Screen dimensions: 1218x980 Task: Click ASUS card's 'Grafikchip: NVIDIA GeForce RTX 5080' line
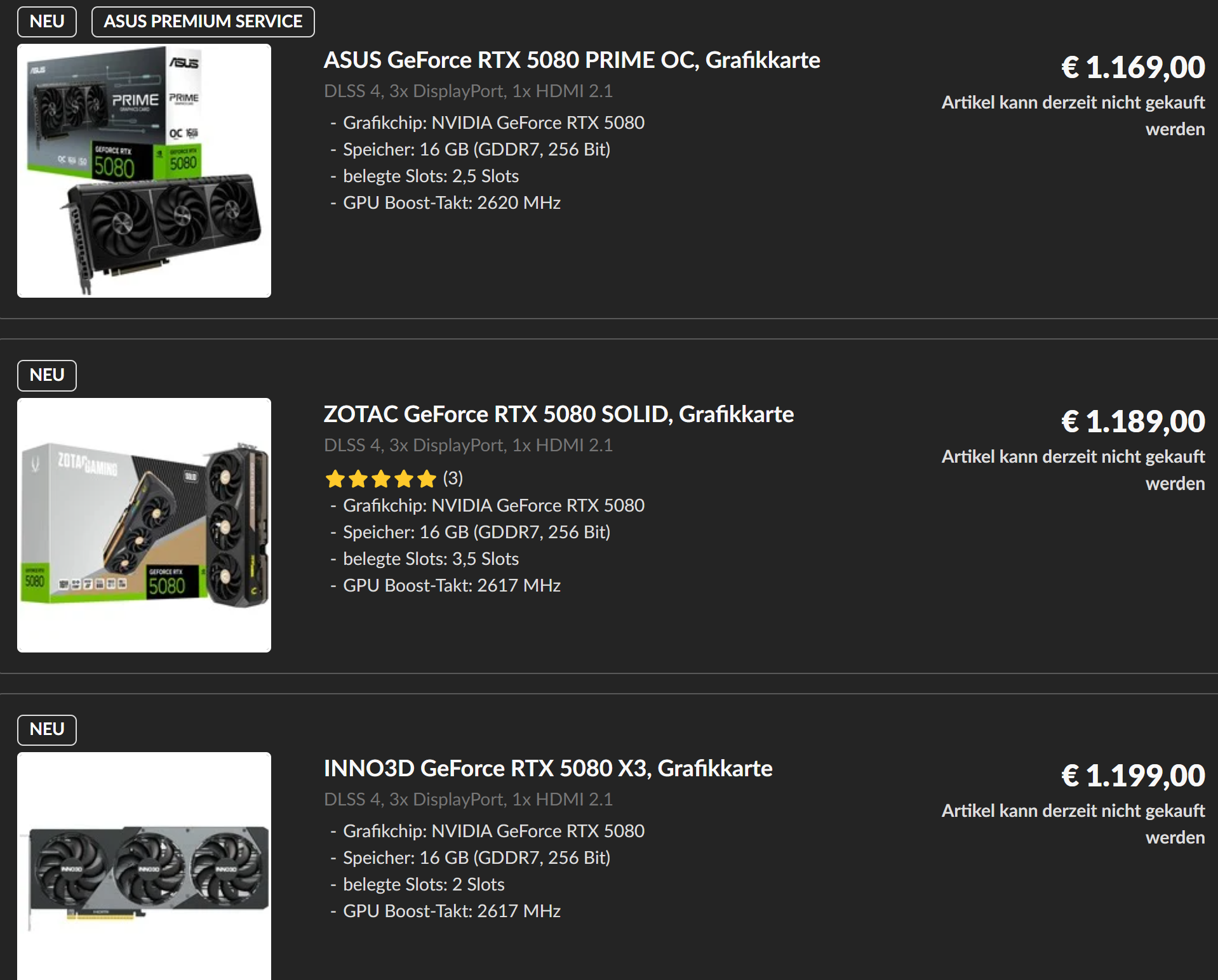493,123
